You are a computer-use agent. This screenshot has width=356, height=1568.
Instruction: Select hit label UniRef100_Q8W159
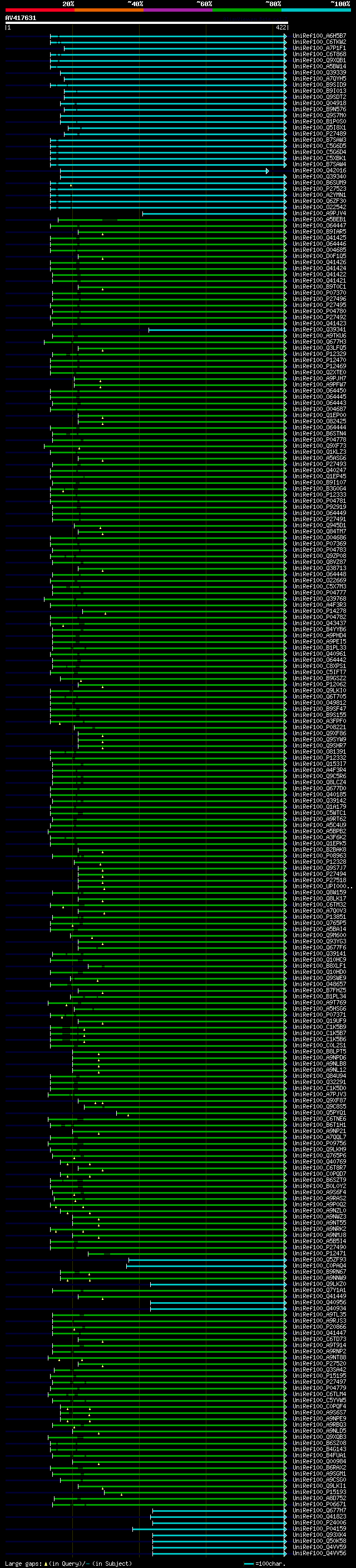pyautogui.click(x=319, y=892)
